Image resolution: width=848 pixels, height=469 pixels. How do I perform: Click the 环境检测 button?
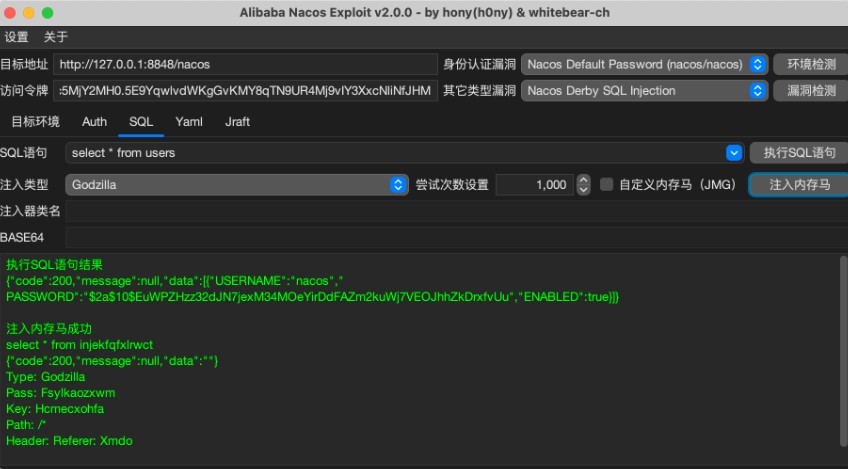(x=811, y=64)
